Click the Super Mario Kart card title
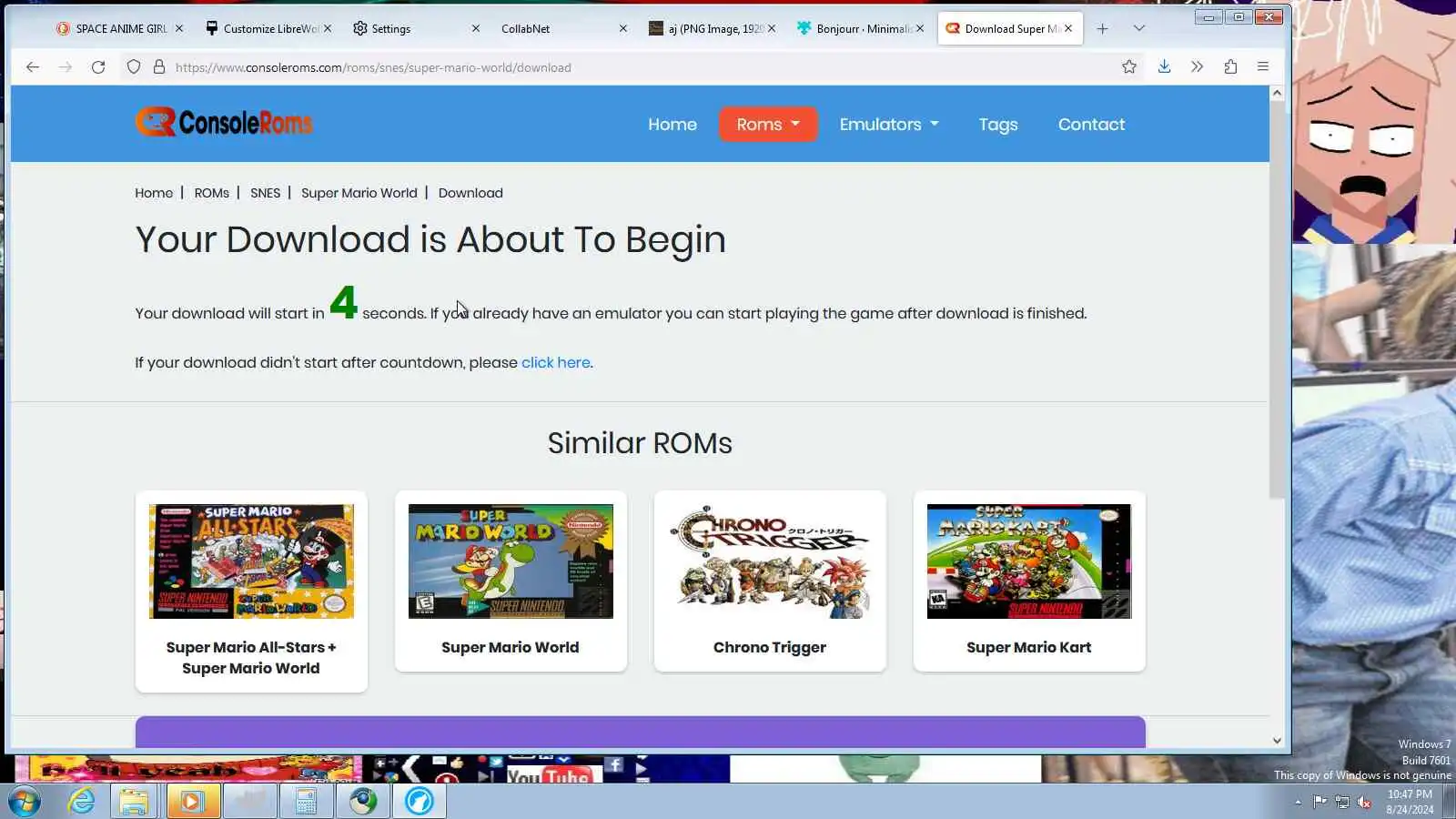This screenshot has height=819, width=1456. tap(1029, 648)
